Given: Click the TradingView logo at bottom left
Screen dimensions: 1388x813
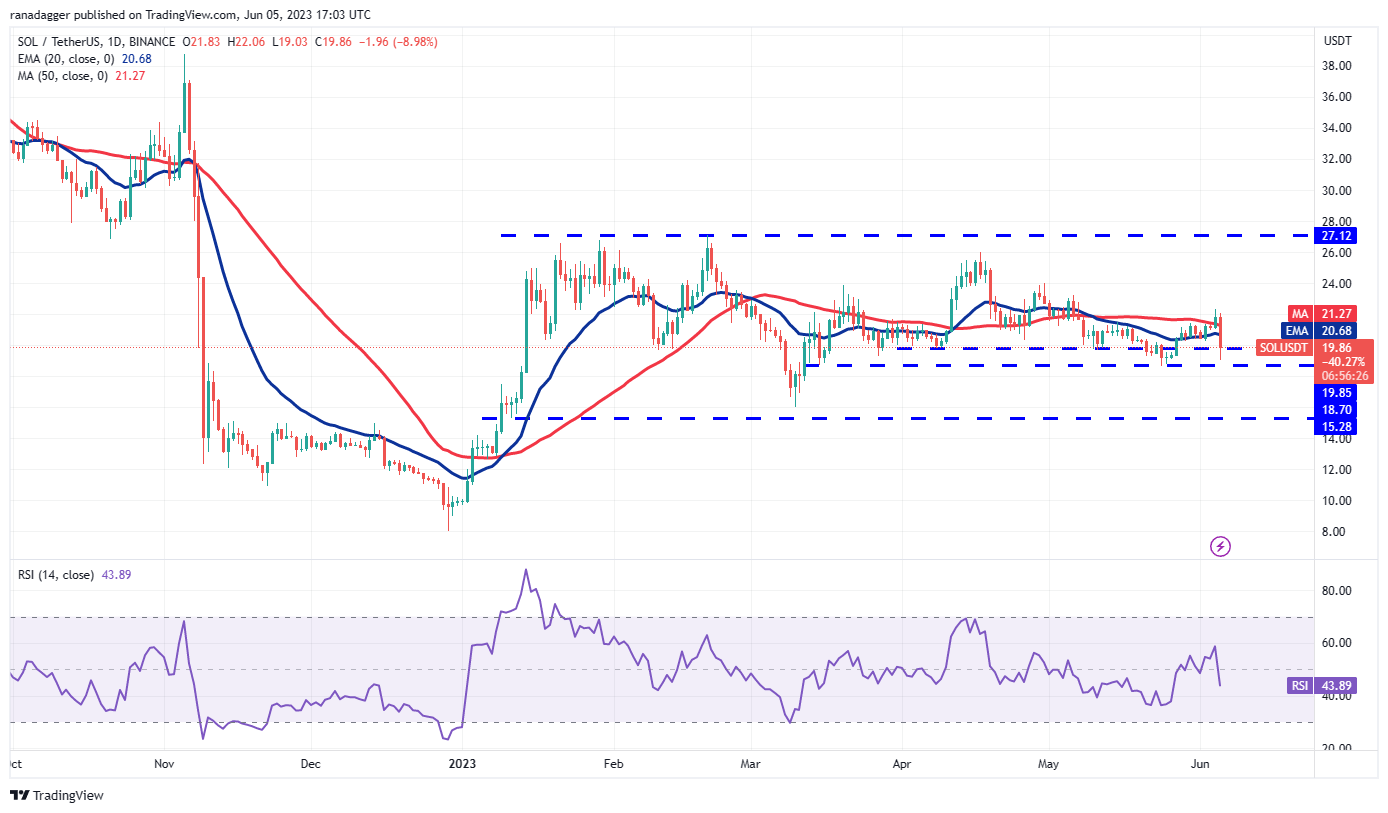Looking at the screenshot, I should [x=57, y=796].
